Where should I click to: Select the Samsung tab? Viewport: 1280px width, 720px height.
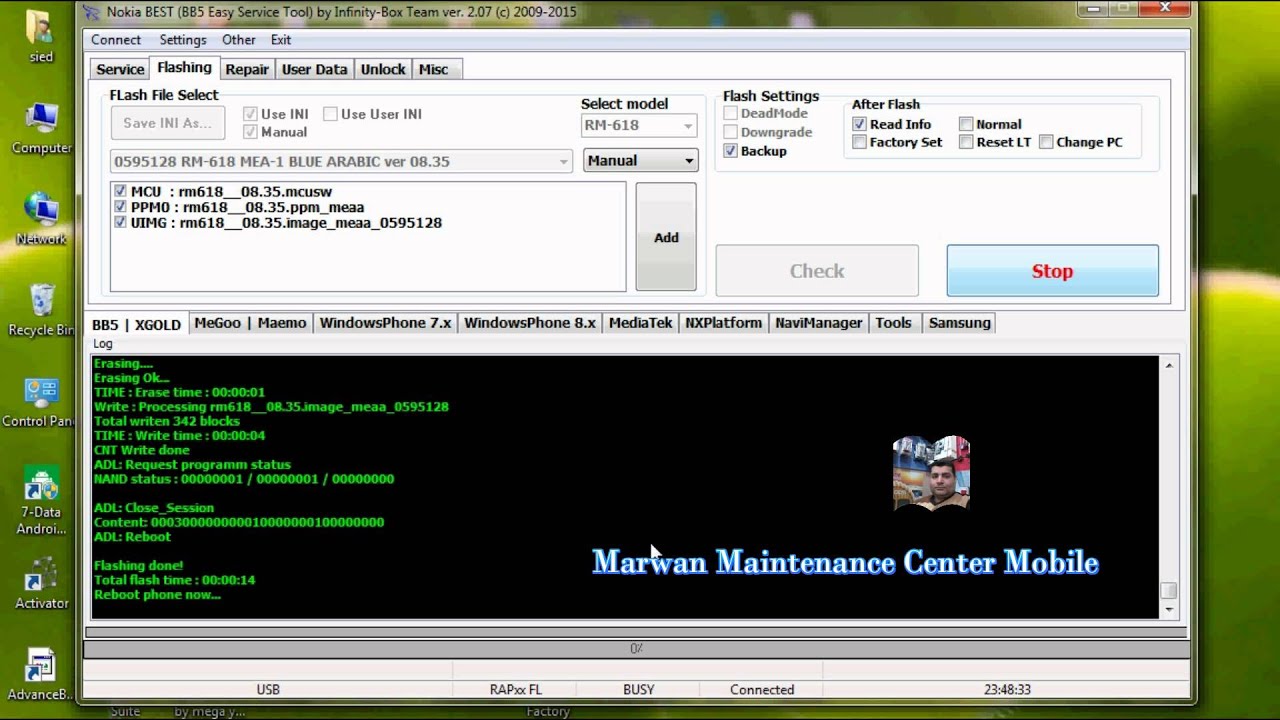959,323
